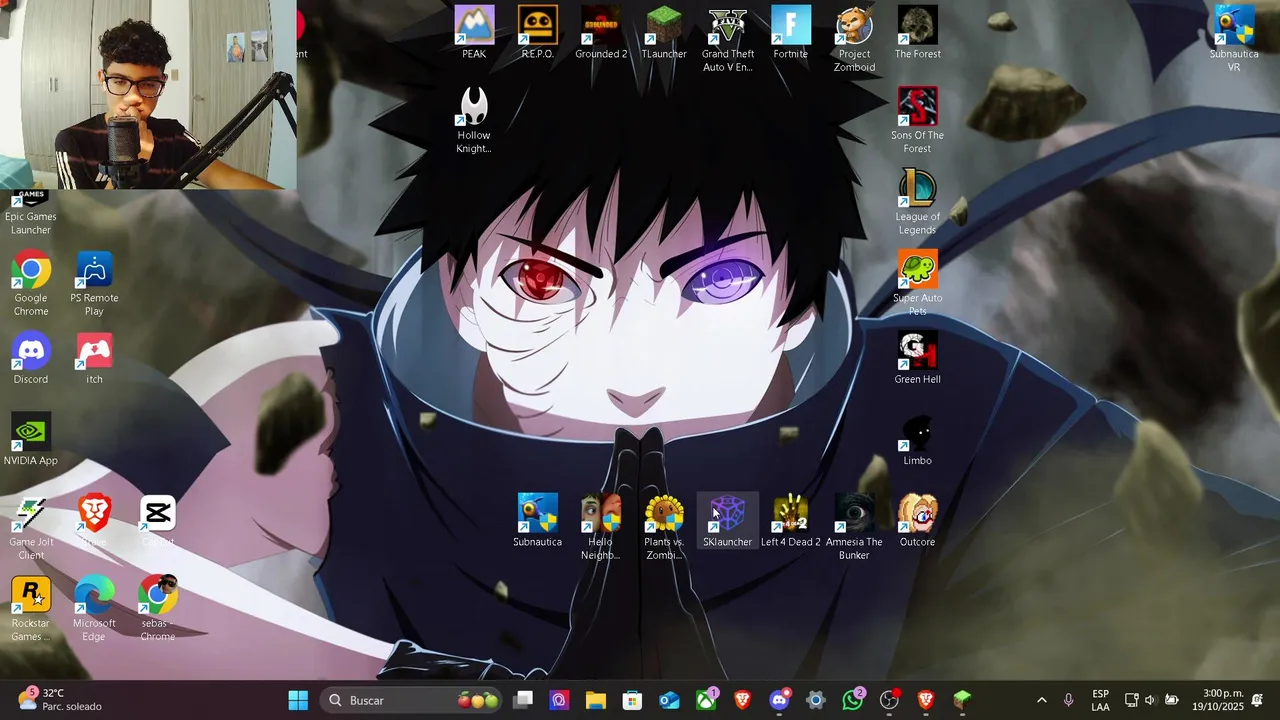The image size is (1280, 720).
Task: Expand the hidden system tray icons
Action: pyautogui.click(x=1041, y=700)
